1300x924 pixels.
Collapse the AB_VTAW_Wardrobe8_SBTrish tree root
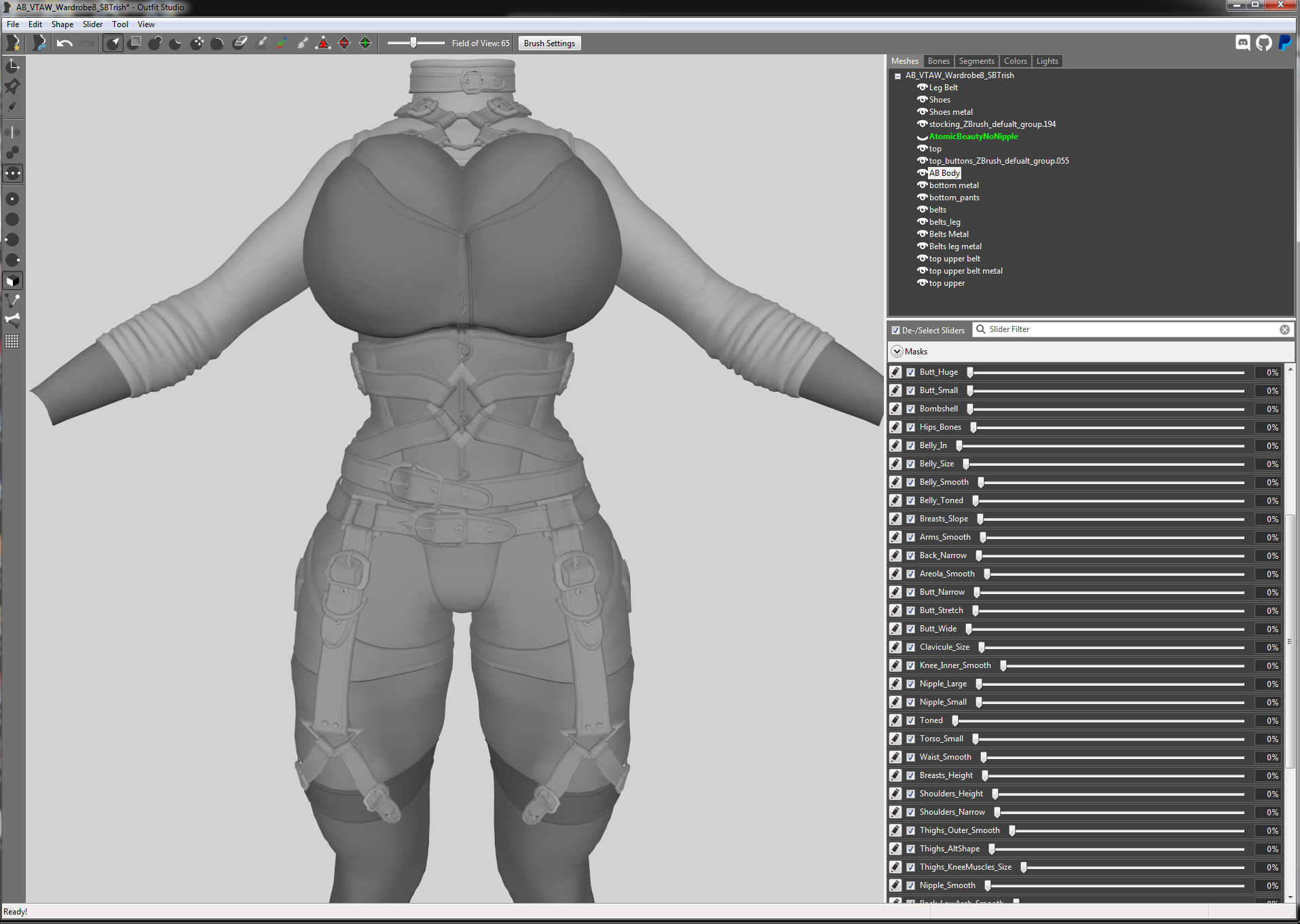[897, 76]
